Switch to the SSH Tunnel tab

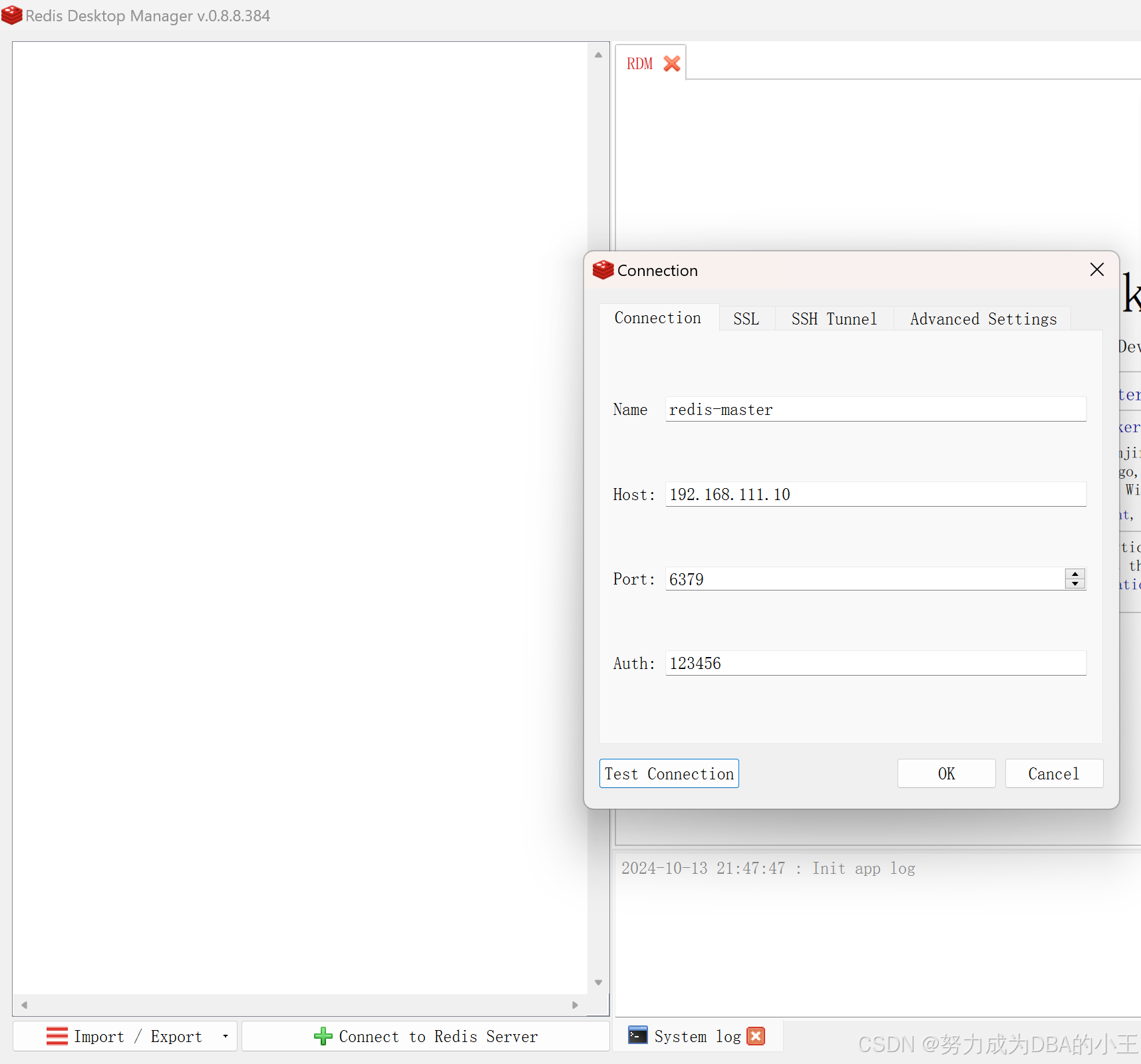coord(834,319)
